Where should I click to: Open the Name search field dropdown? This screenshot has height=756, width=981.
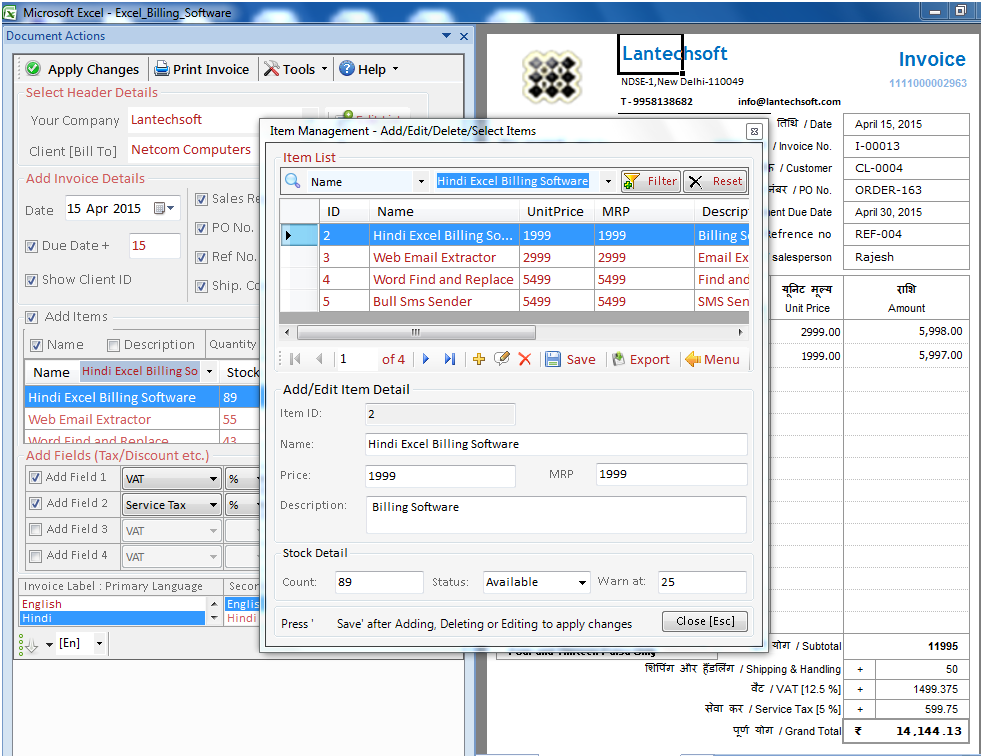[421, 181]
